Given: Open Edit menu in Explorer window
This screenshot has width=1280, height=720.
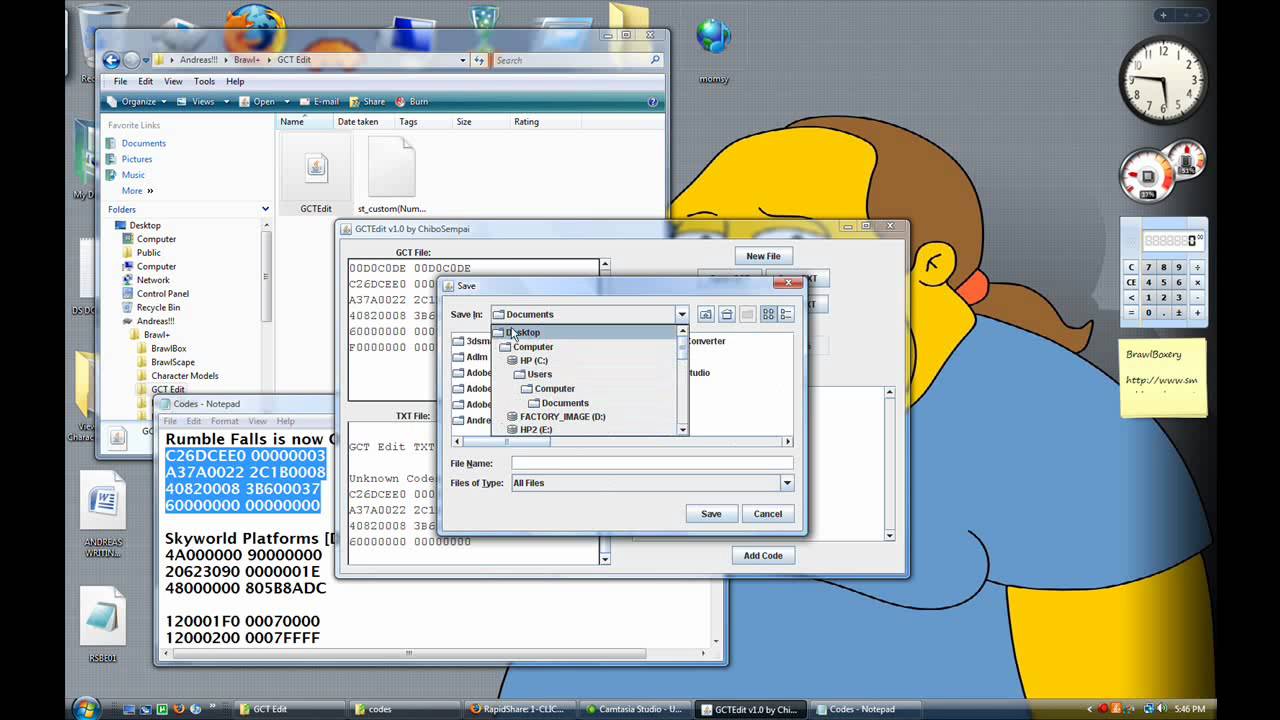Looking at the screenshot, I should point(146,81).
